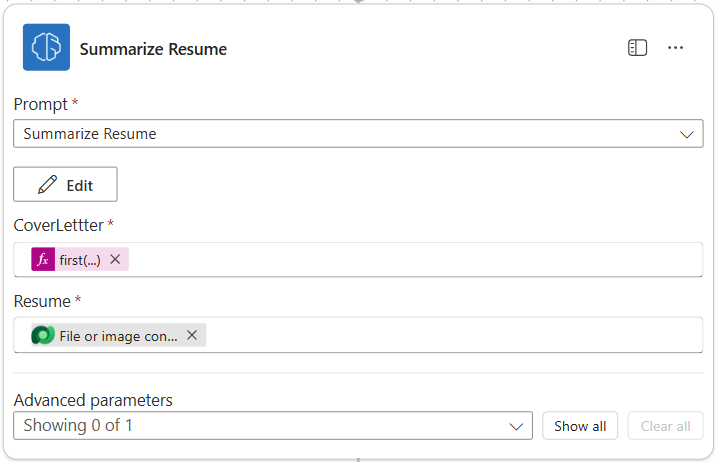Select the first(...) expression token text
The height and width of the screenshot is (462, 716).
80,260
